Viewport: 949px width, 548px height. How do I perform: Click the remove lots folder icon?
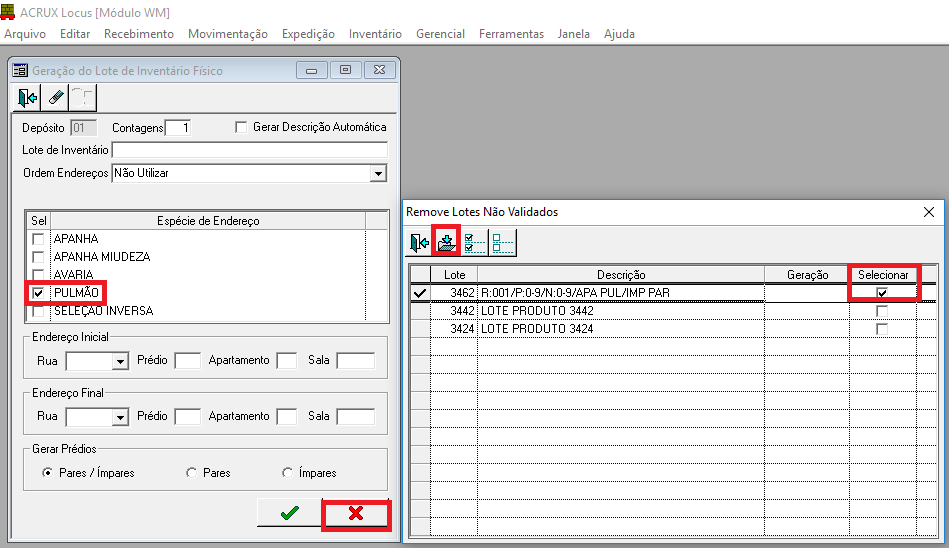447,243
